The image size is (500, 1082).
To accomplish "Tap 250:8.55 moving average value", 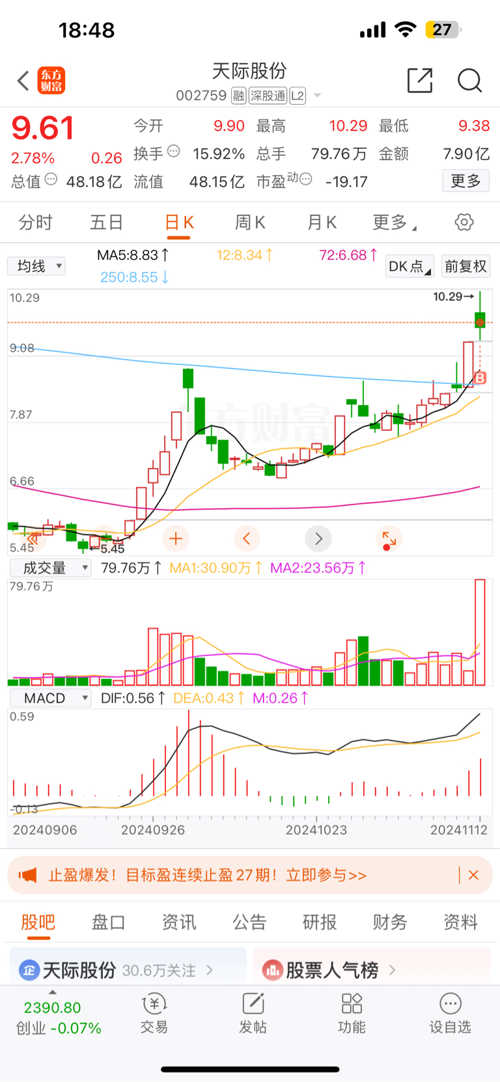I will tap(132, 277).
